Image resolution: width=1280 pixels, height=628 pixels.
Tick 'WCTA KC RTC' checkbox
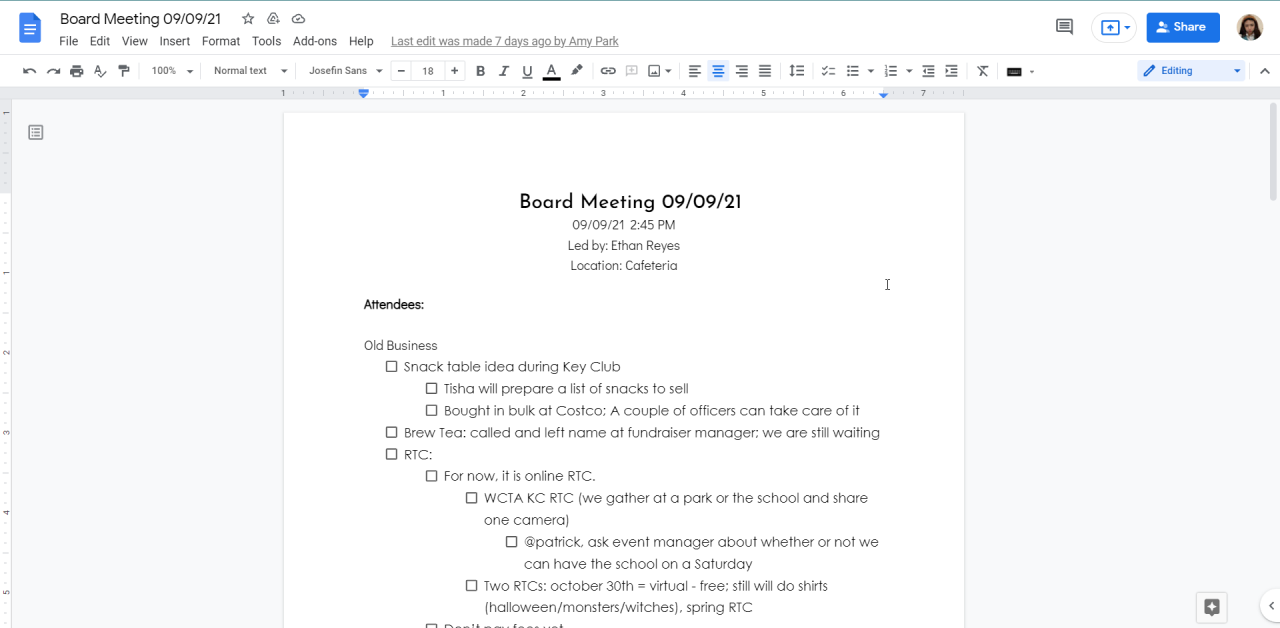(472, 498)
